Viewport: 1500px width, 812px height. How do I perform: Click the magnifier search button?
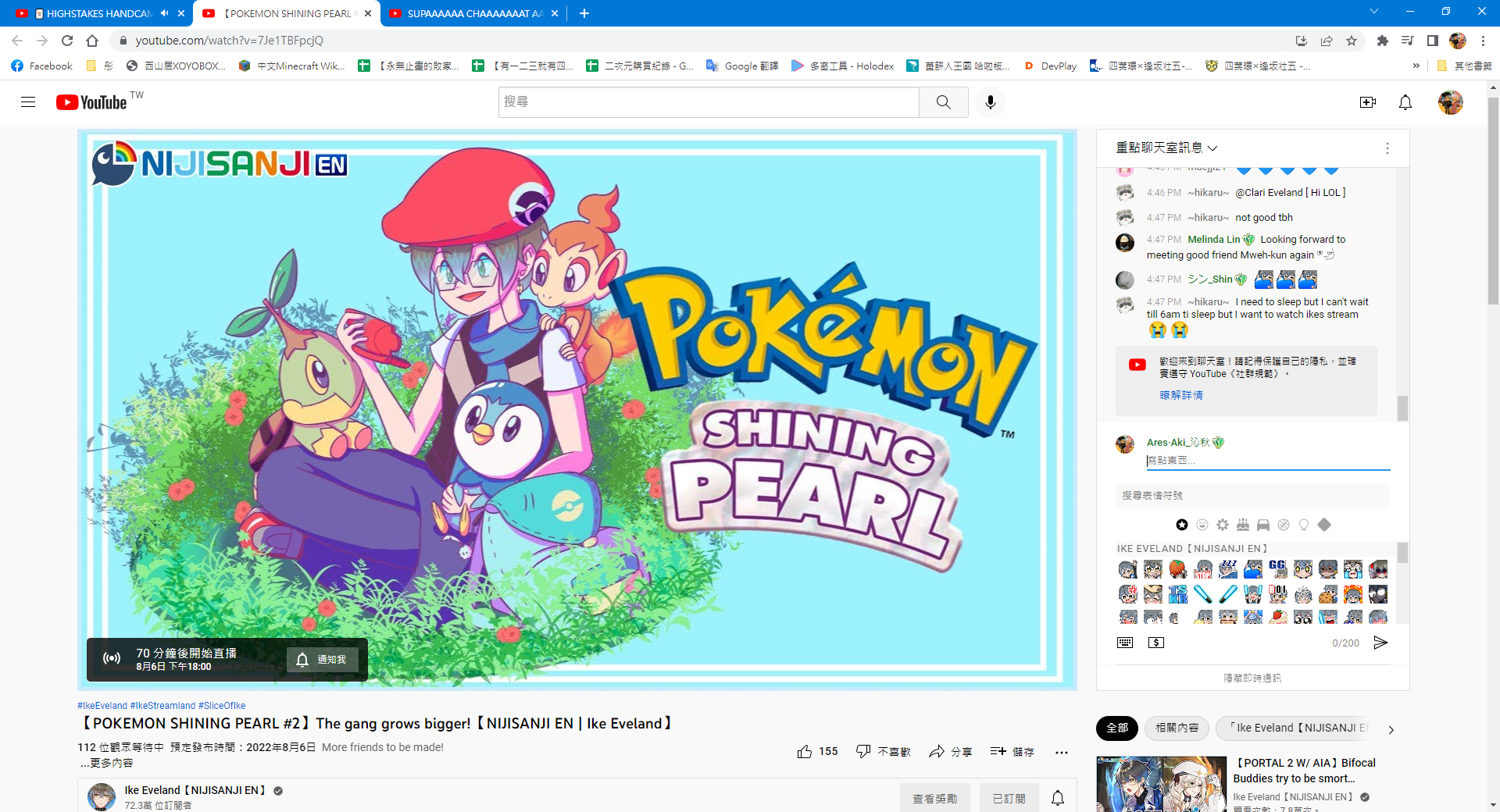tap(943, 102)
